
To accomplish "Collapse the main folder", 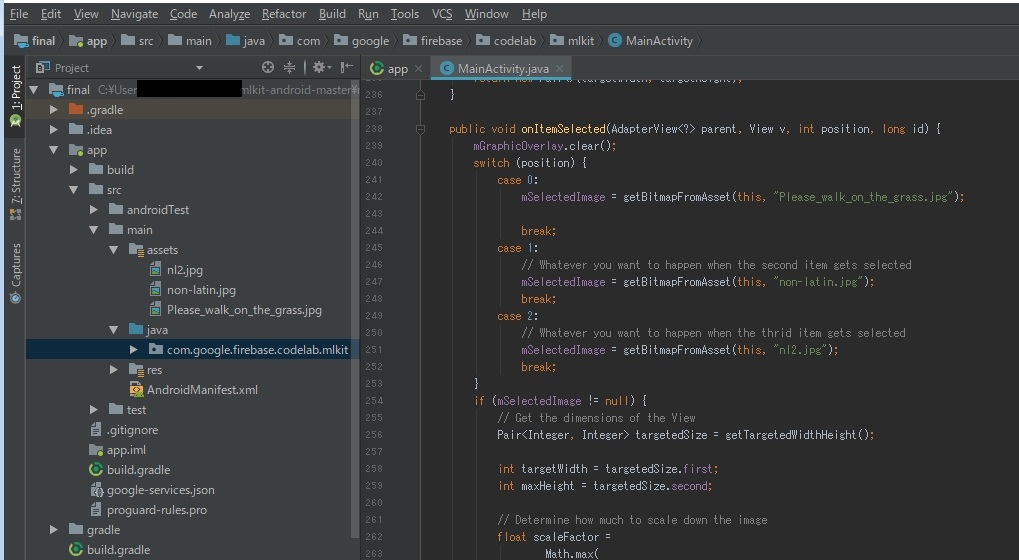I will point(94,230).
